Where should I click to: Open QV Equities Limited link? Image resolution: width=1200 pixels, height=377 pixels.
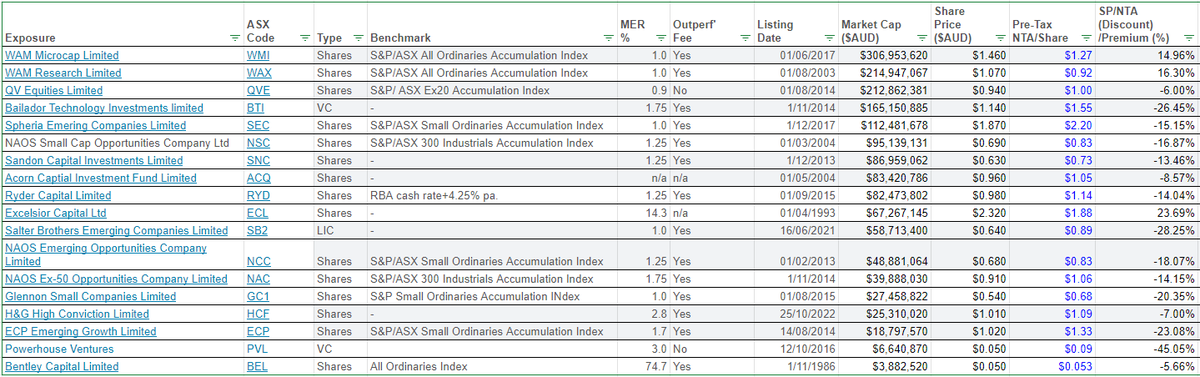pos(54,90)
